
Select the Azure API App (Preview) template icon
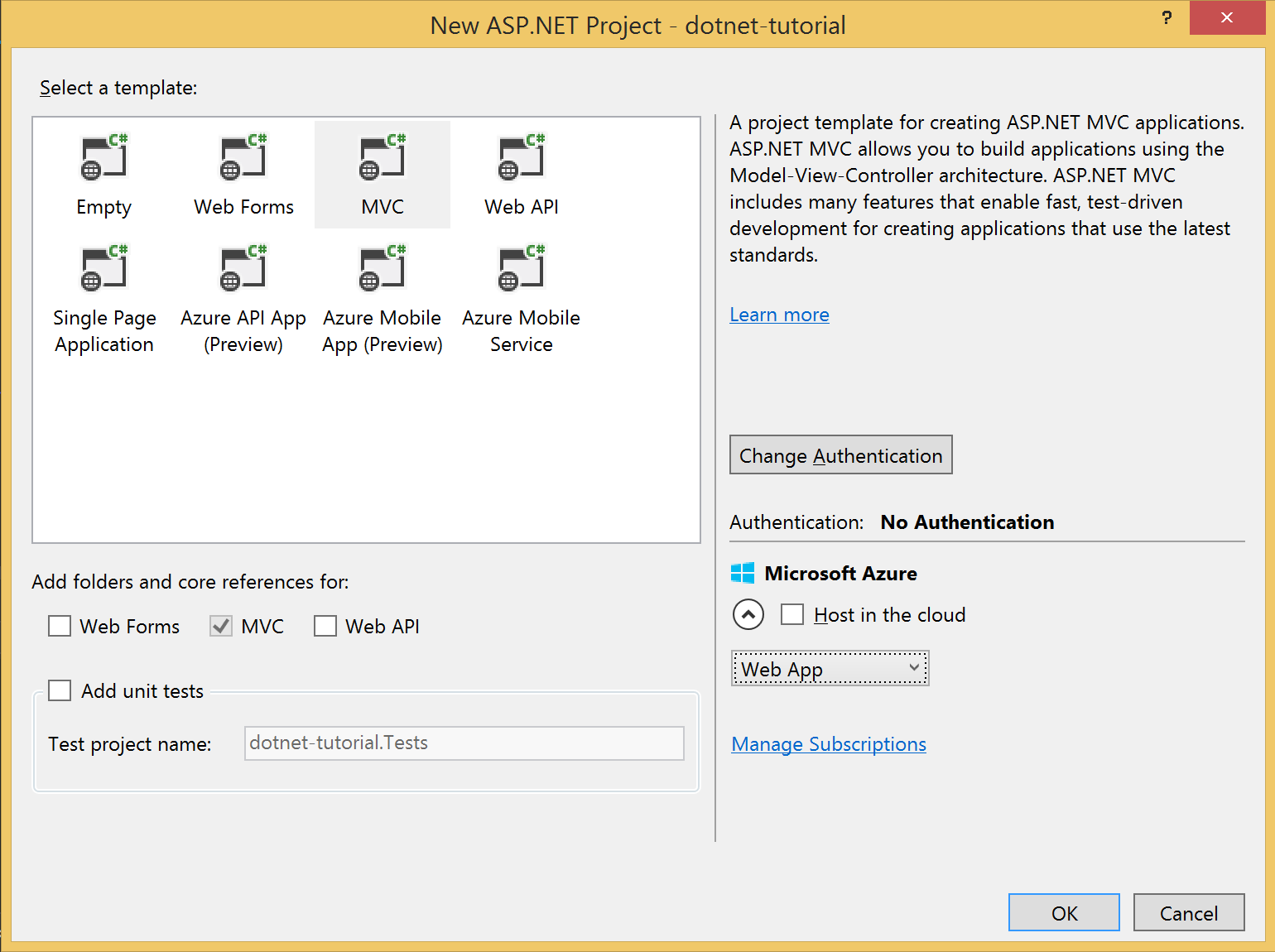pos(243,267)
